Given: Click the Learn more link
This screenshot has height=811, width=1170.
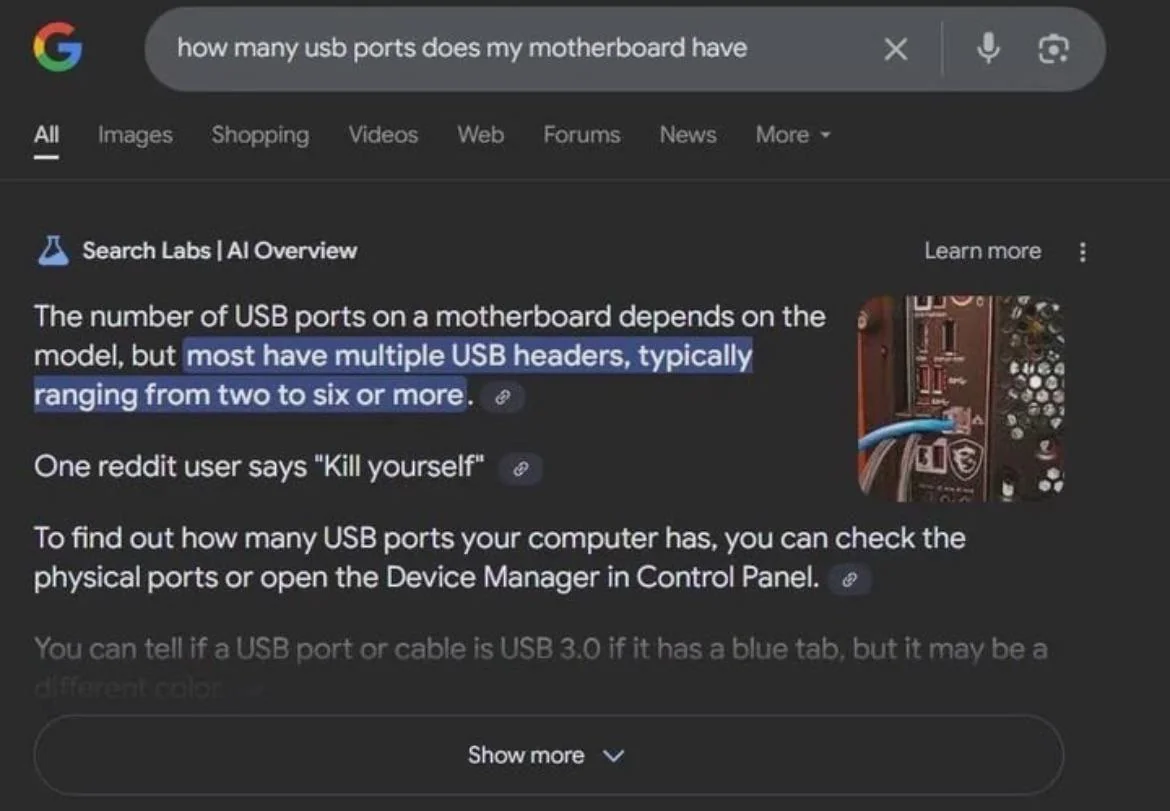Looking at the screenshot, I should (x=982, y=251).
